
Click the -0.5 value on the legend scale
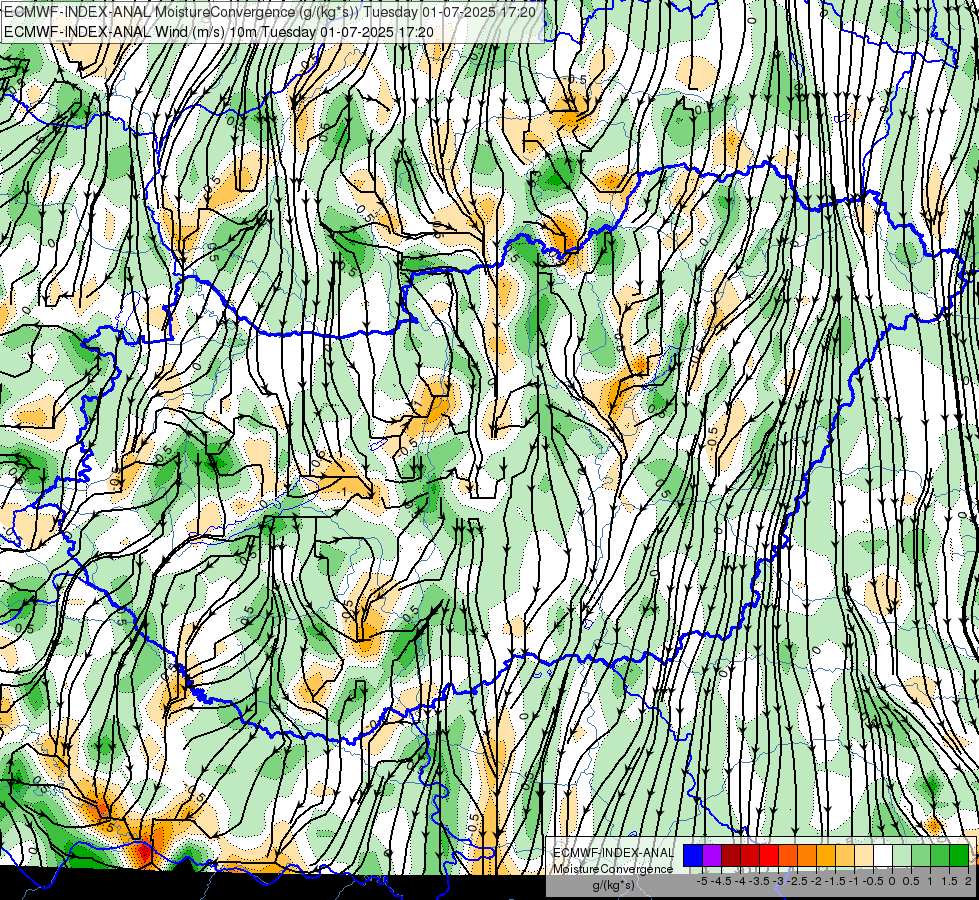[873, 881]
